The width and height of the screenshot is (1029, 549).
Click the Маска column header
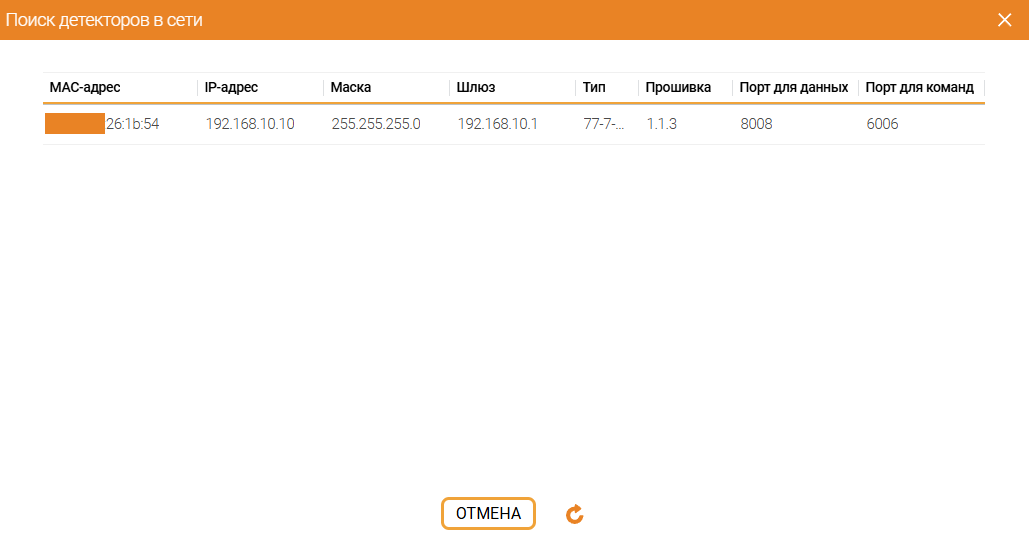tap(350, 87)
